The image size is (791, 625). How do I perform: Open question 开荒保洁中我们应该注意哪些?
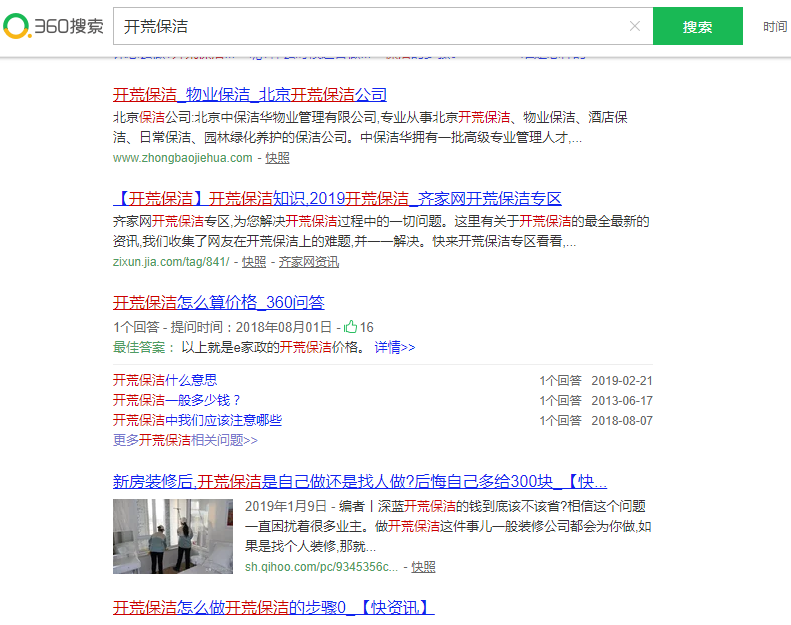point(197,420)
